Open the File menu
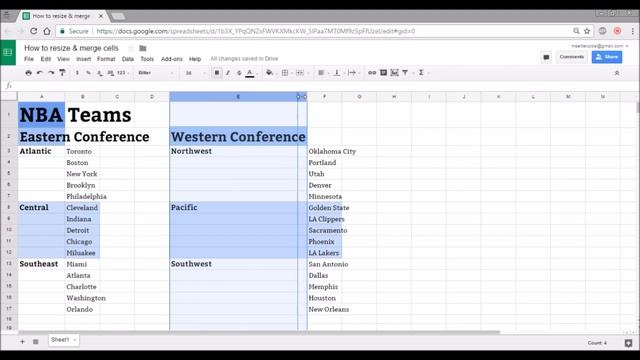This screenshot has width=640, height=360. pos(29,59)
